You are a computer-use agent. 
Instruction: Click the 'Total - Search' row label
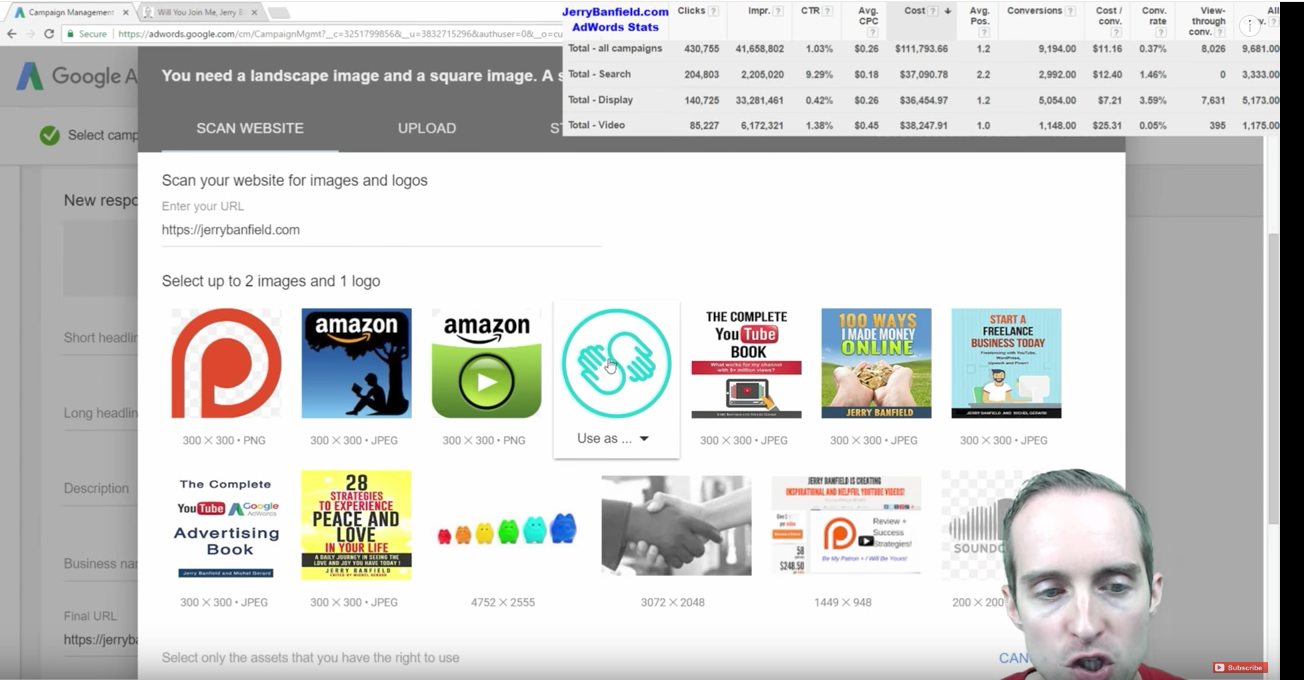point(599,74)
